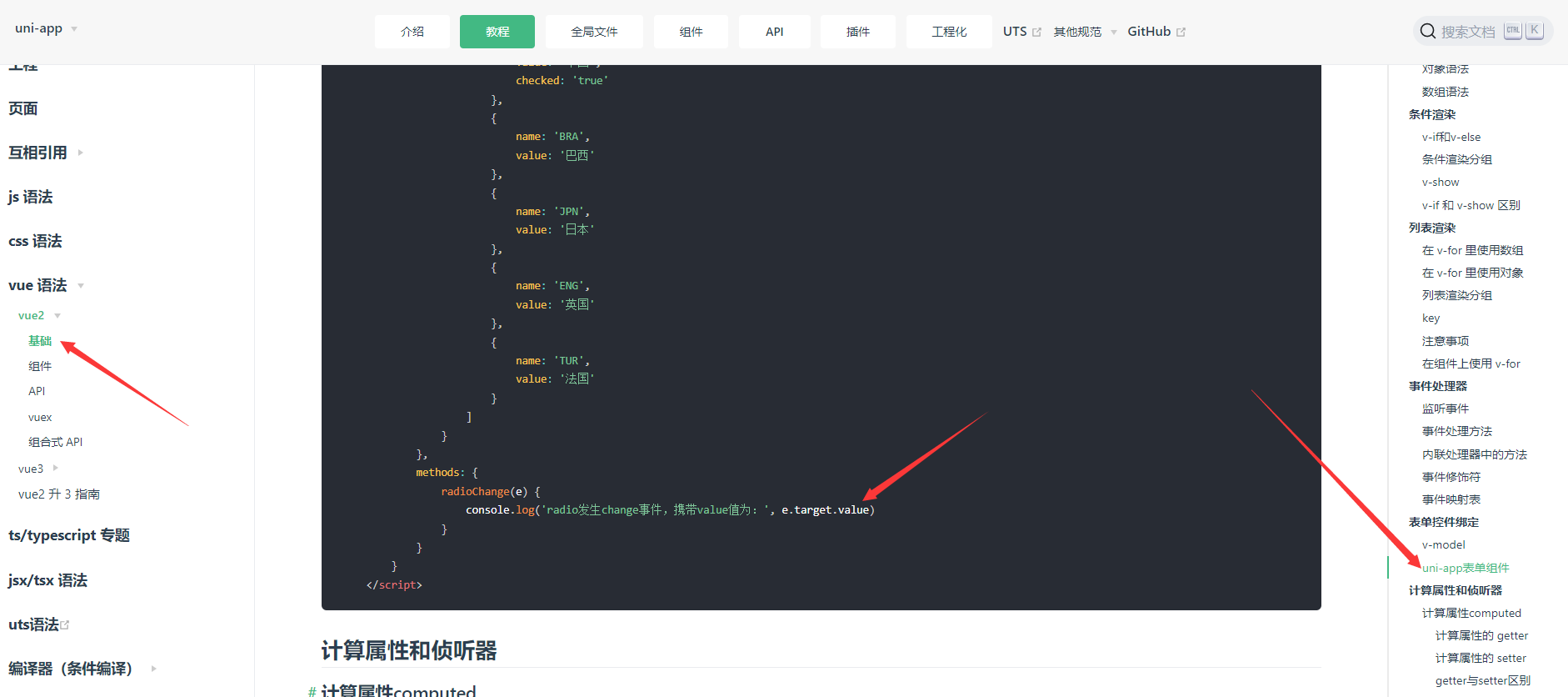Jump to 事件处理方法 outline entry
This screenshot has width=1568, height=697.
click(x=1457, y=431)
